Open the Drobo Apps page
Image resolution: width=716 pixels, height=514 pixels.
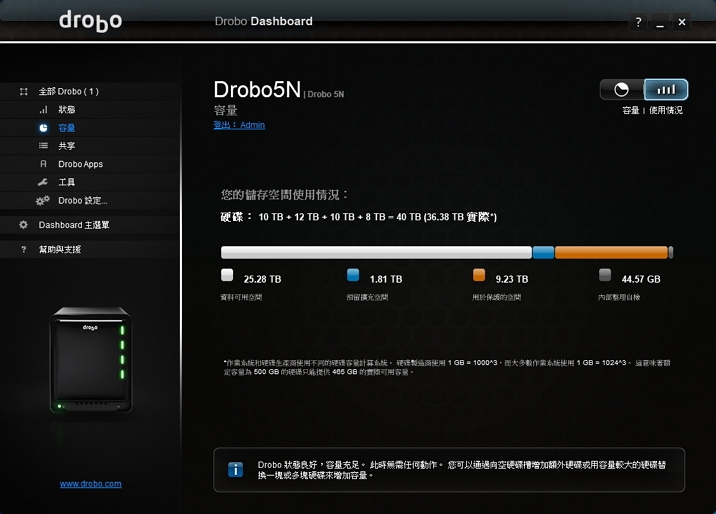tap(80, 164)
